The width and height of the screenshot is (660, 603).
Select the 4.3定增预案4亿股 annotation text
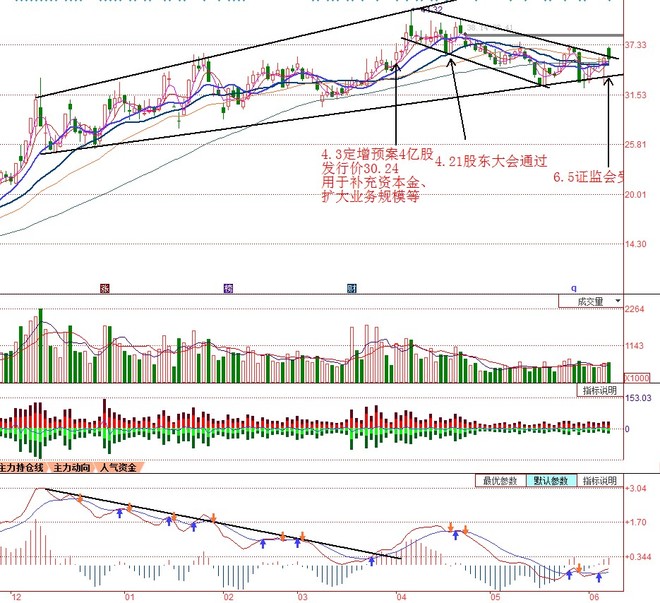point(378,154)
